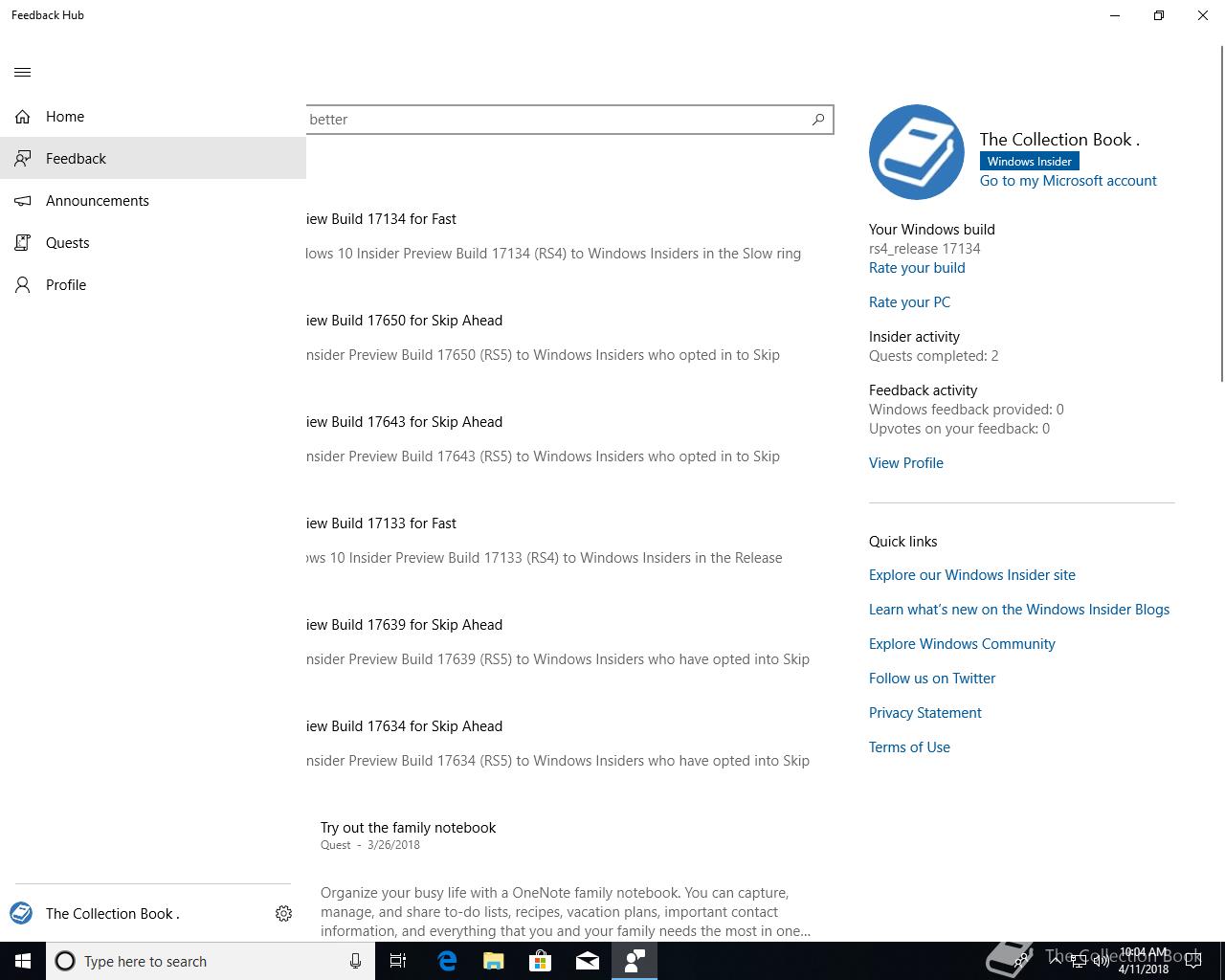Click the Feedback person icon
The image size is (1225, 980).
point(23,159)
